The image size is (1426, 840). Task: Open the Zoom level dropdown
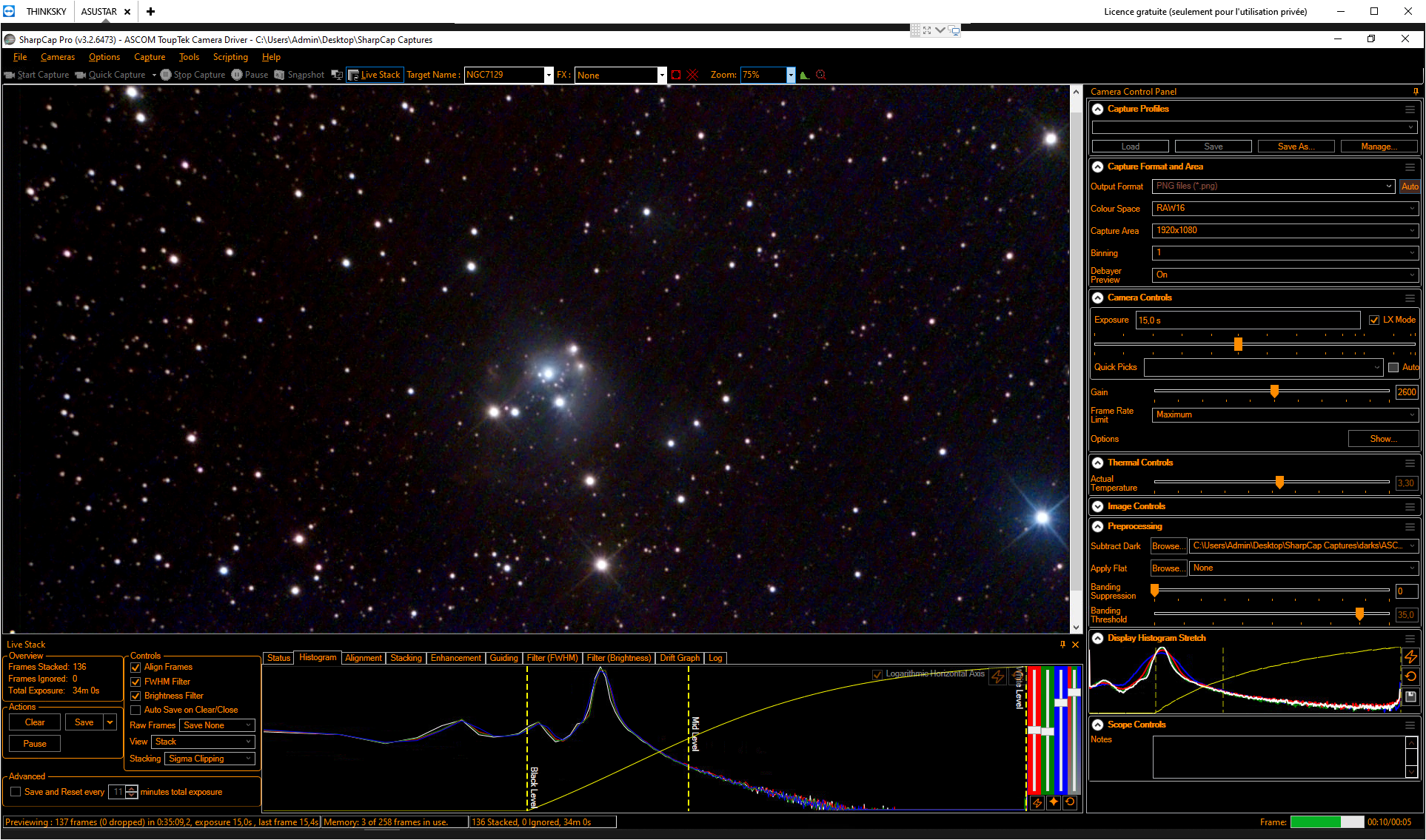point(791,75)
